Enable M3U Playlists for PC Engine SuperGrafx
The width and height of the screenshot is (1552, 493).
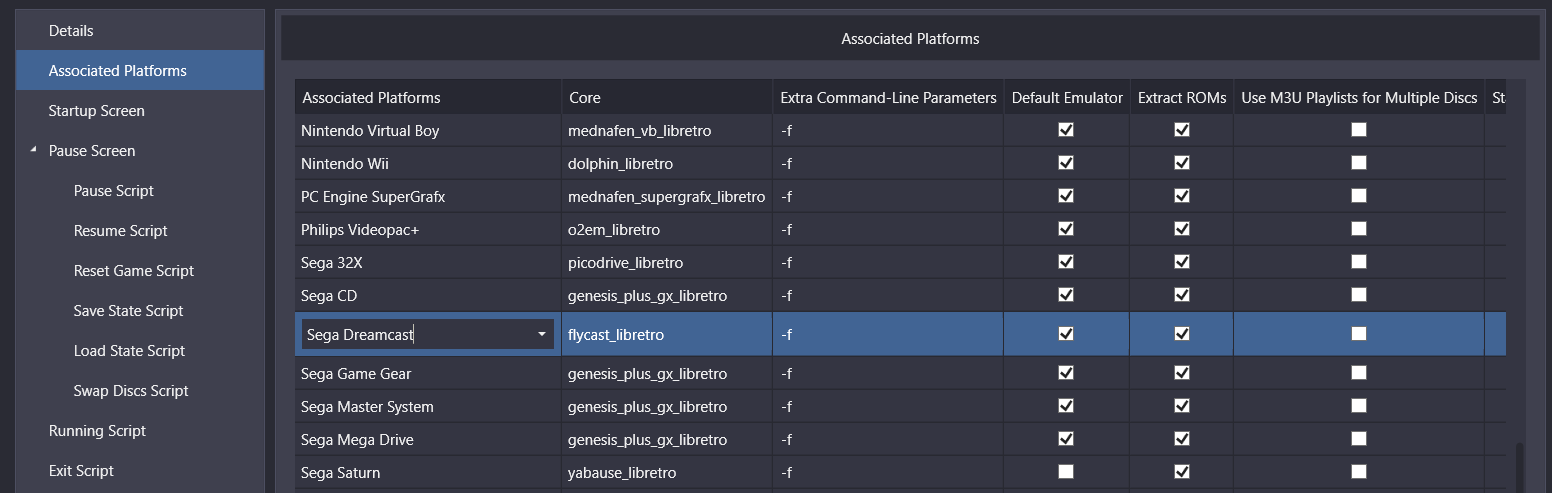(x=1359, y=196)
